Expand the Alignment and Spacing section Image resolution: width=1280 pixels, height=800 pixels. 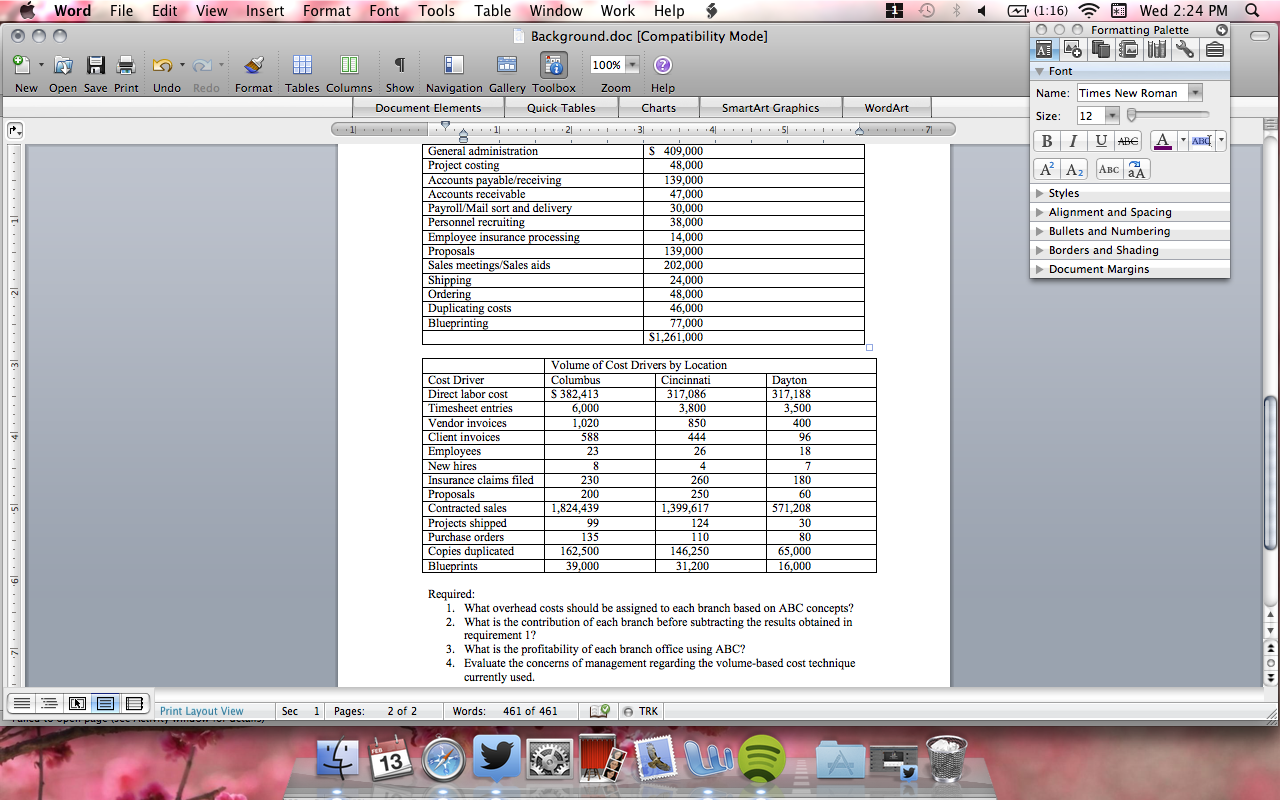click(x=1109, y=212)
